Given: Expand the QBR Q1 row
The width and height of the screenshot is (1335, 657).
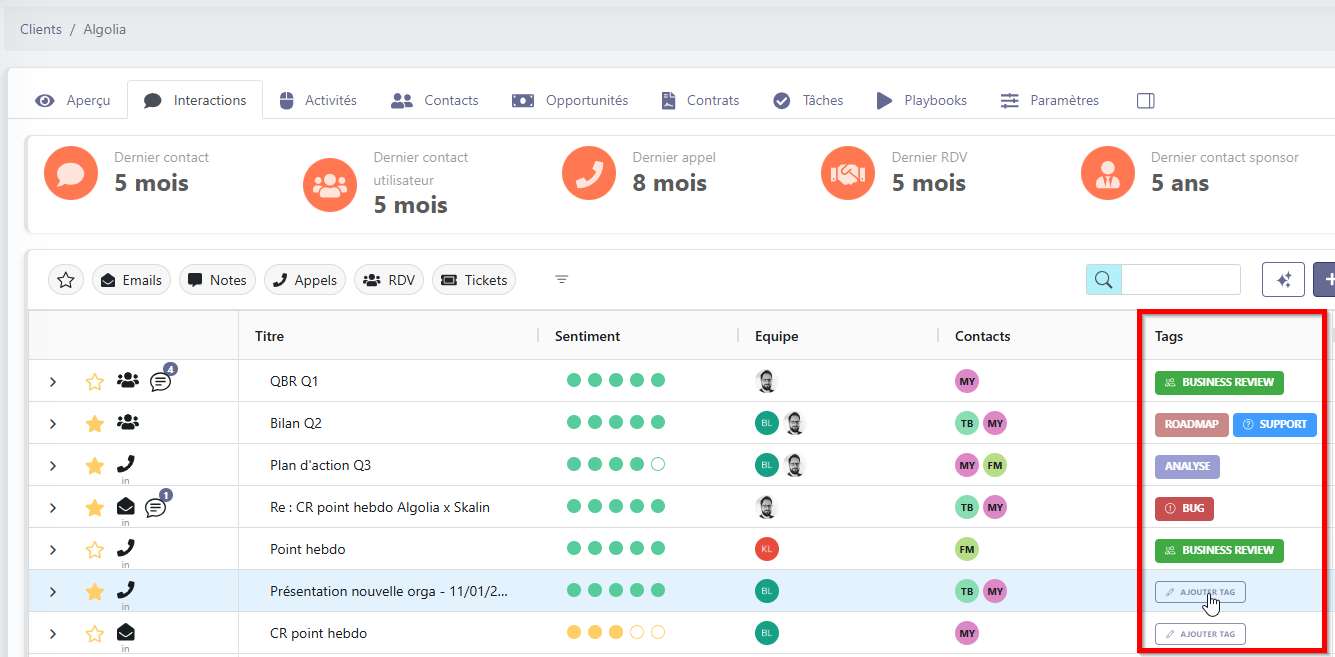Looking at the screenshot, I should [53, 381].
